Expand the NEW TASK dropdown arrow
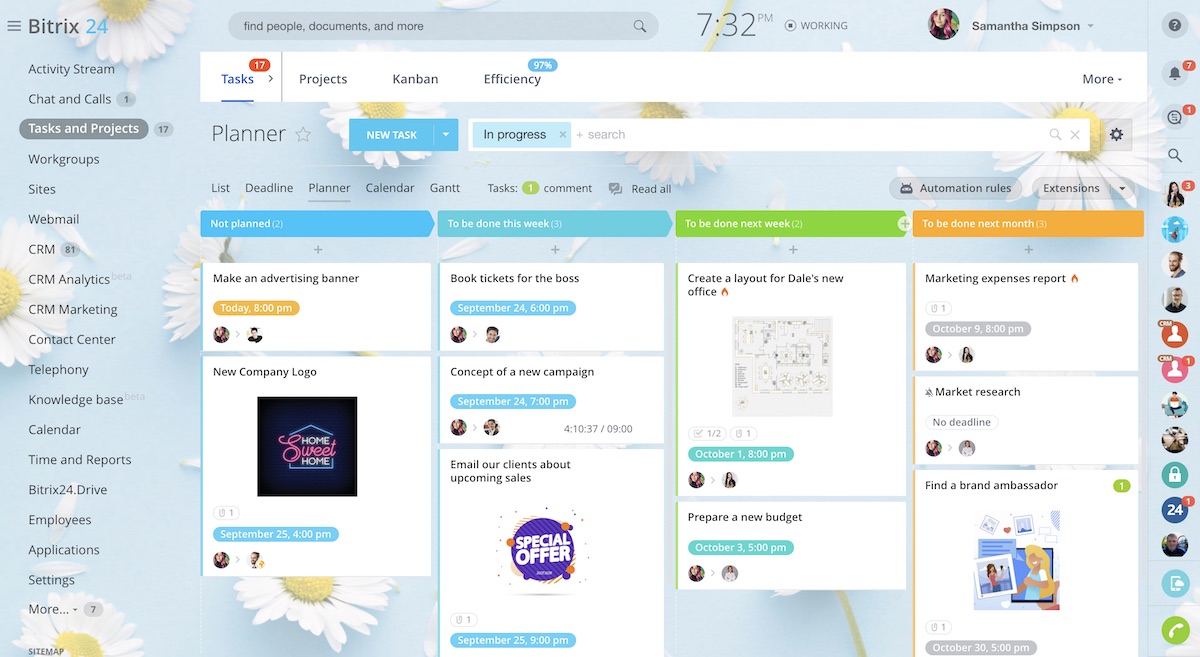Image resolution: width=1200 pixels, height=657 pixels. coord(445,135)
